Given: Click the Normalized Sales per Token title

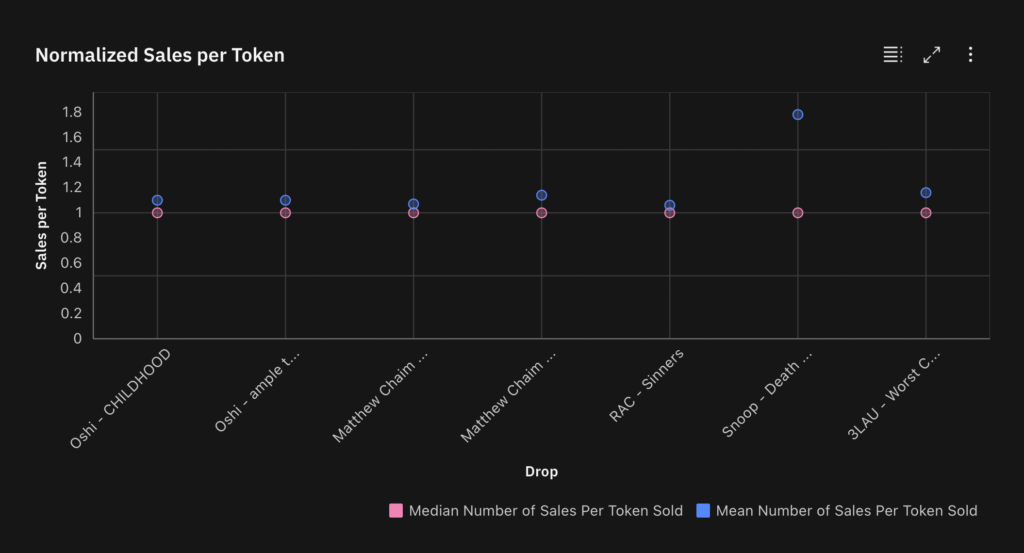Looking at the screenshot, I should tap(160, 56).
